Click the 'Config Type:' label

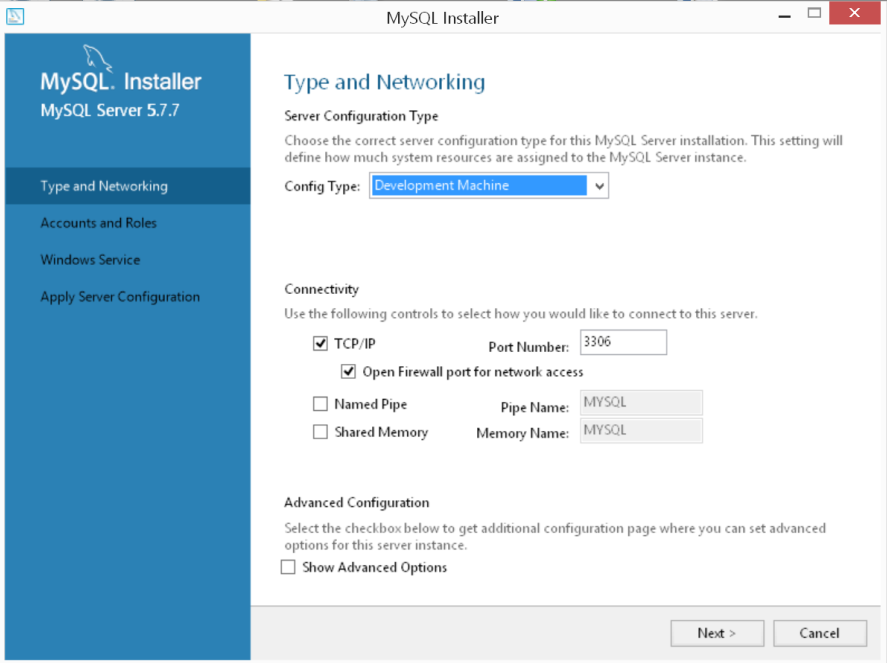pyautogui.click(x=322, y=186)
